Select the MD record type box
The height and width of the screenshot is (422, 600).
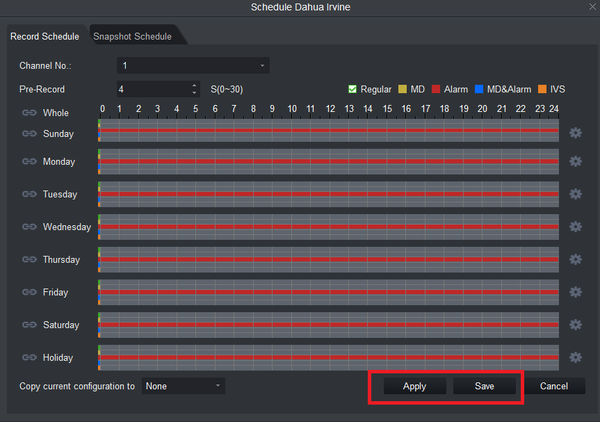tap(403, 90)
